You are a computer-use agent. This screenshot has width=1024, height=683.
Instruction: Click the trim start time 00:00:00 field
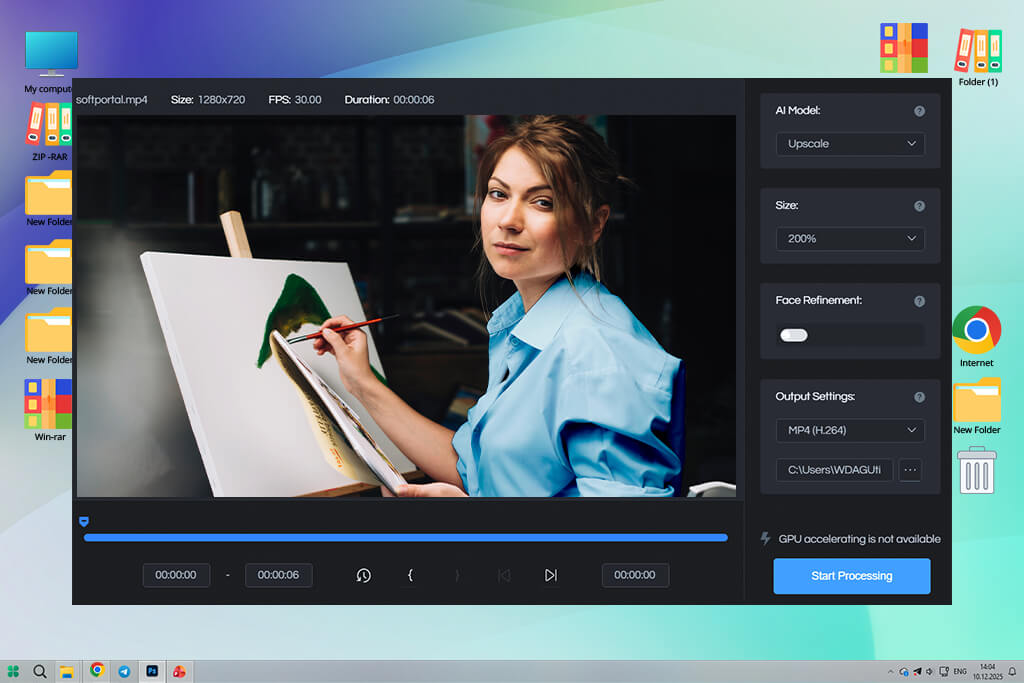[176, 575]
